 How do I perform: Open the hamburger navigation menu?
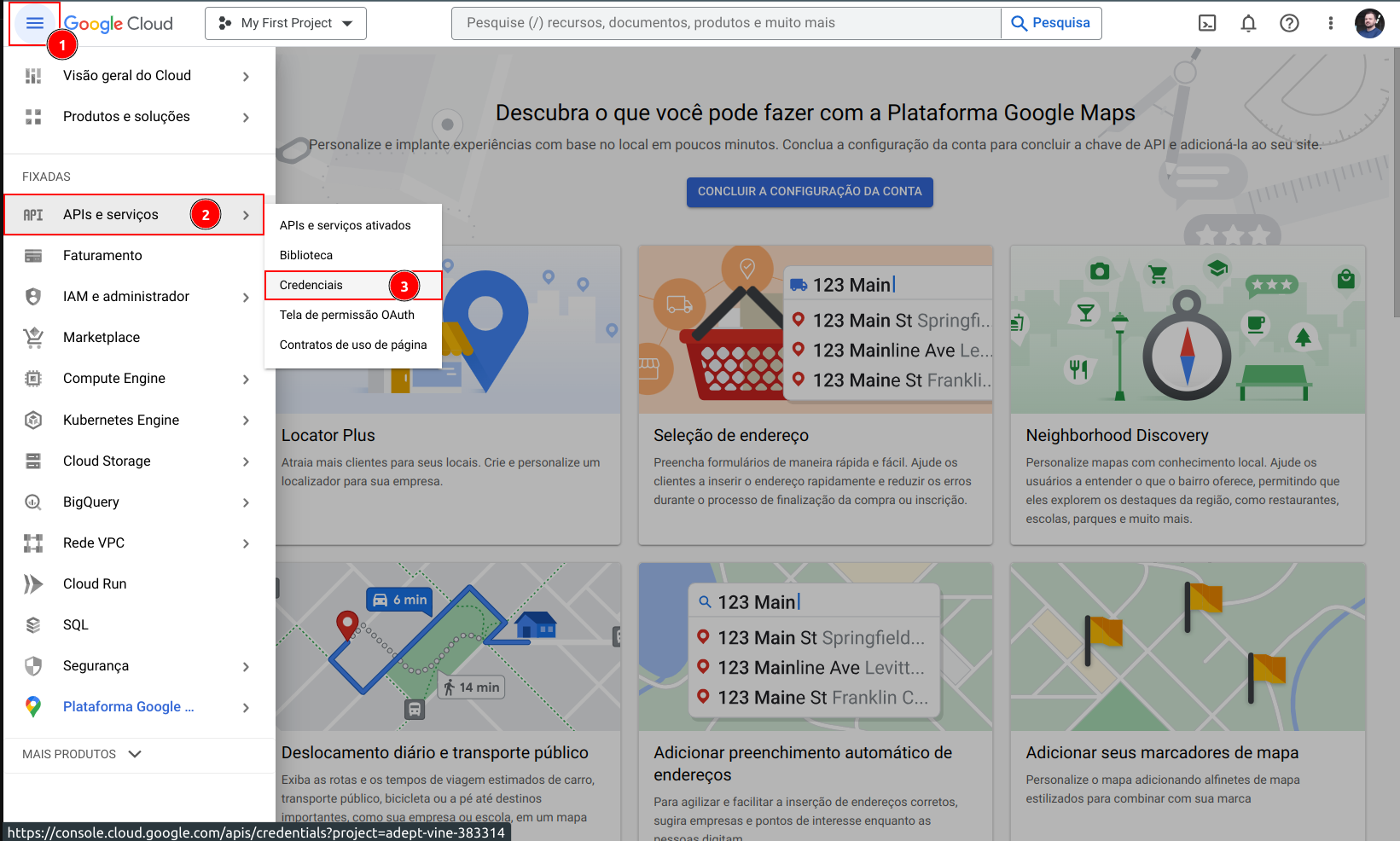[34, 23]
